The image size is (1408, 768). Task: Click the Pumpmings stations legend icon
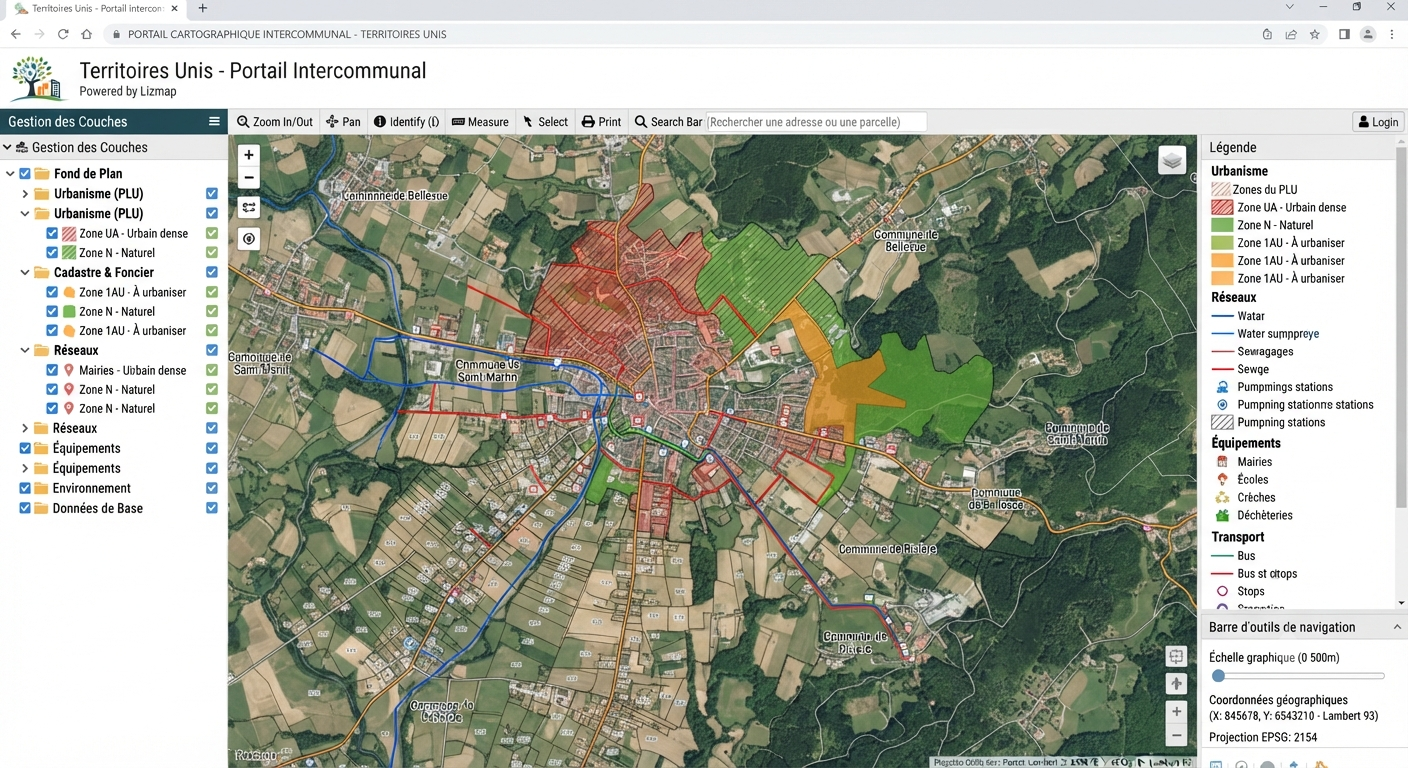(1222, 387)
